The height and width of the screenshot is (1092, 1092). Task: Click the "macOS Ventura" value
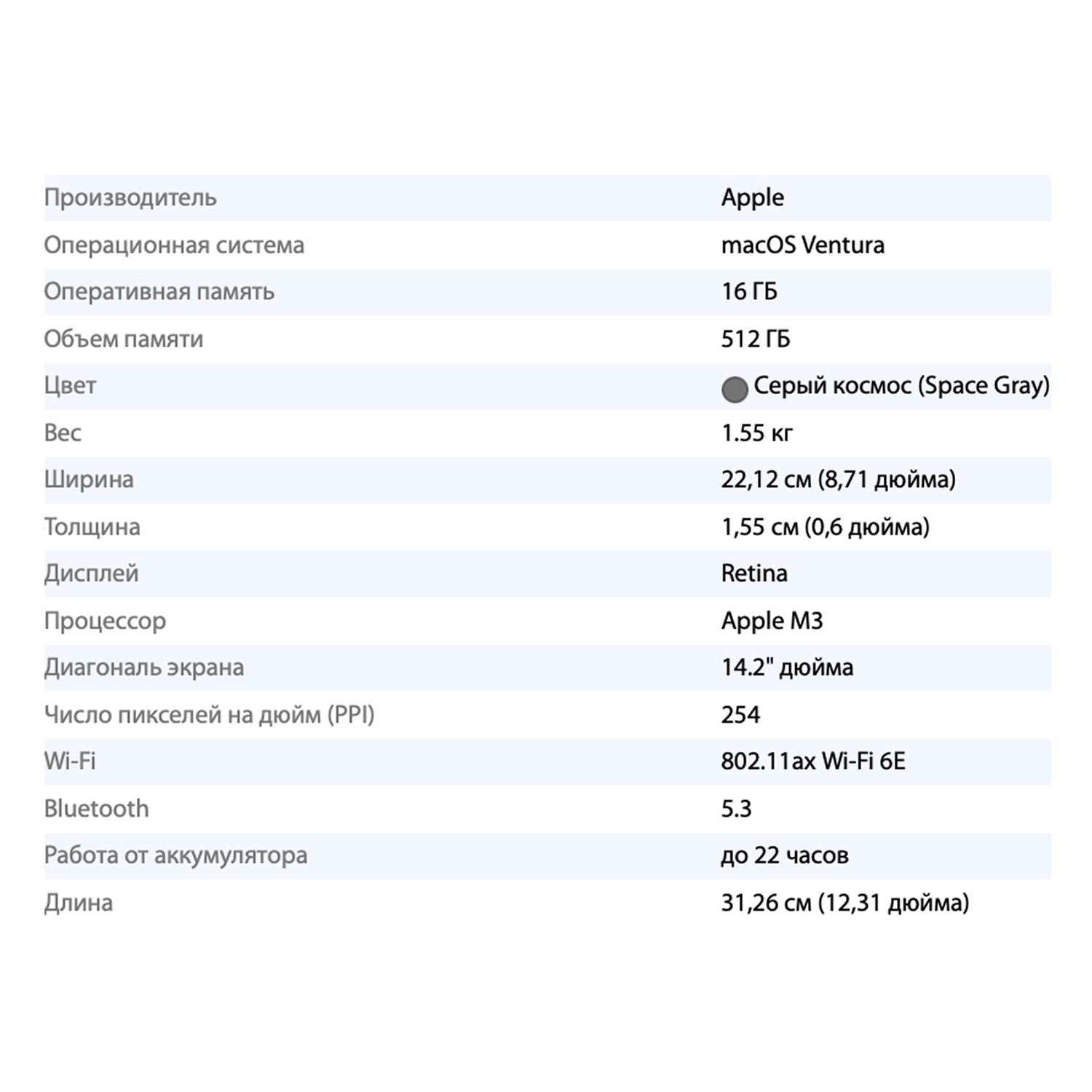point(802,245)
